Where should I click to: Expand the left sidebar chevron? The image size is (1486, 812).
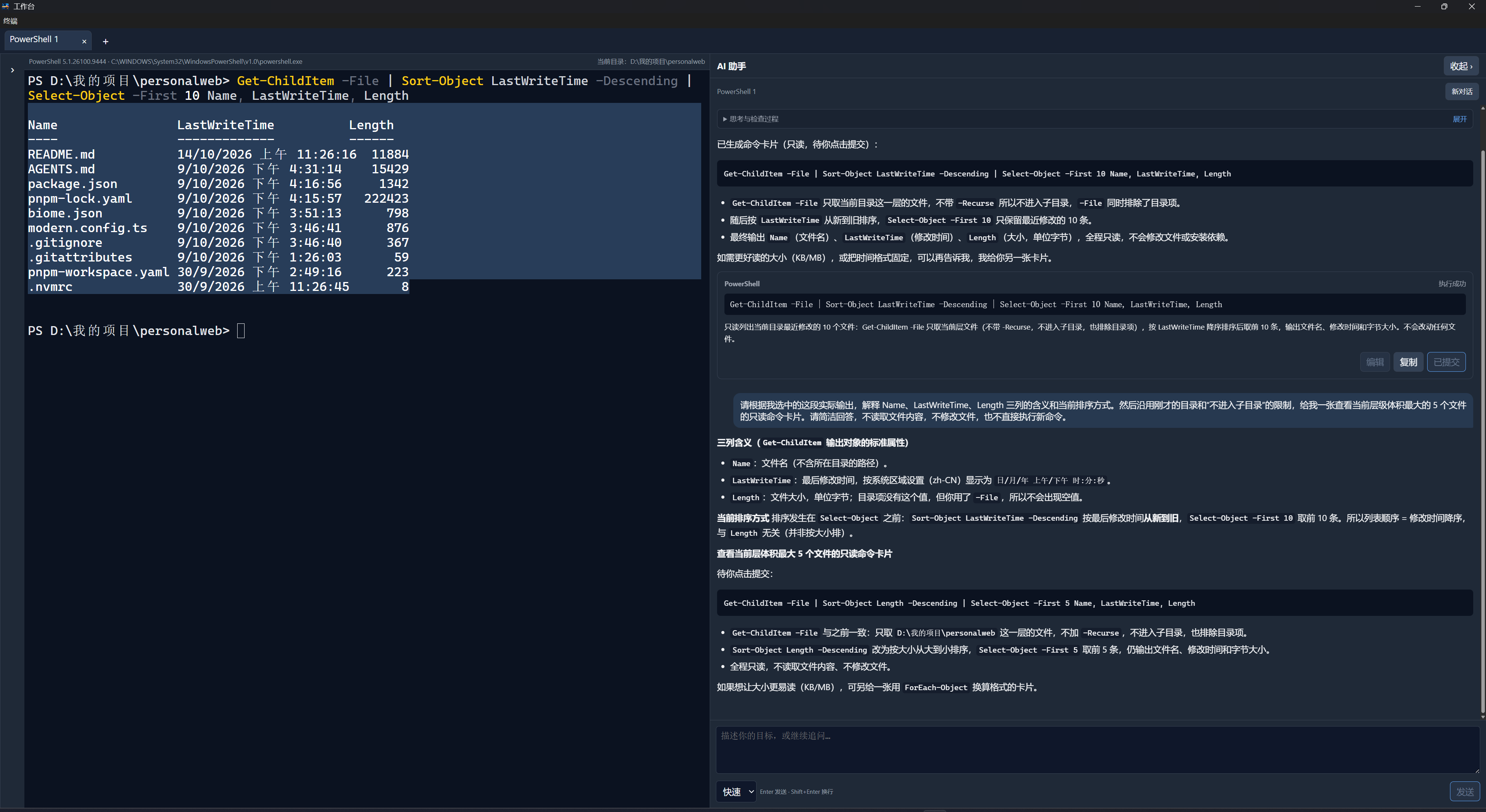pyautogui.click(x=12, y=70)
